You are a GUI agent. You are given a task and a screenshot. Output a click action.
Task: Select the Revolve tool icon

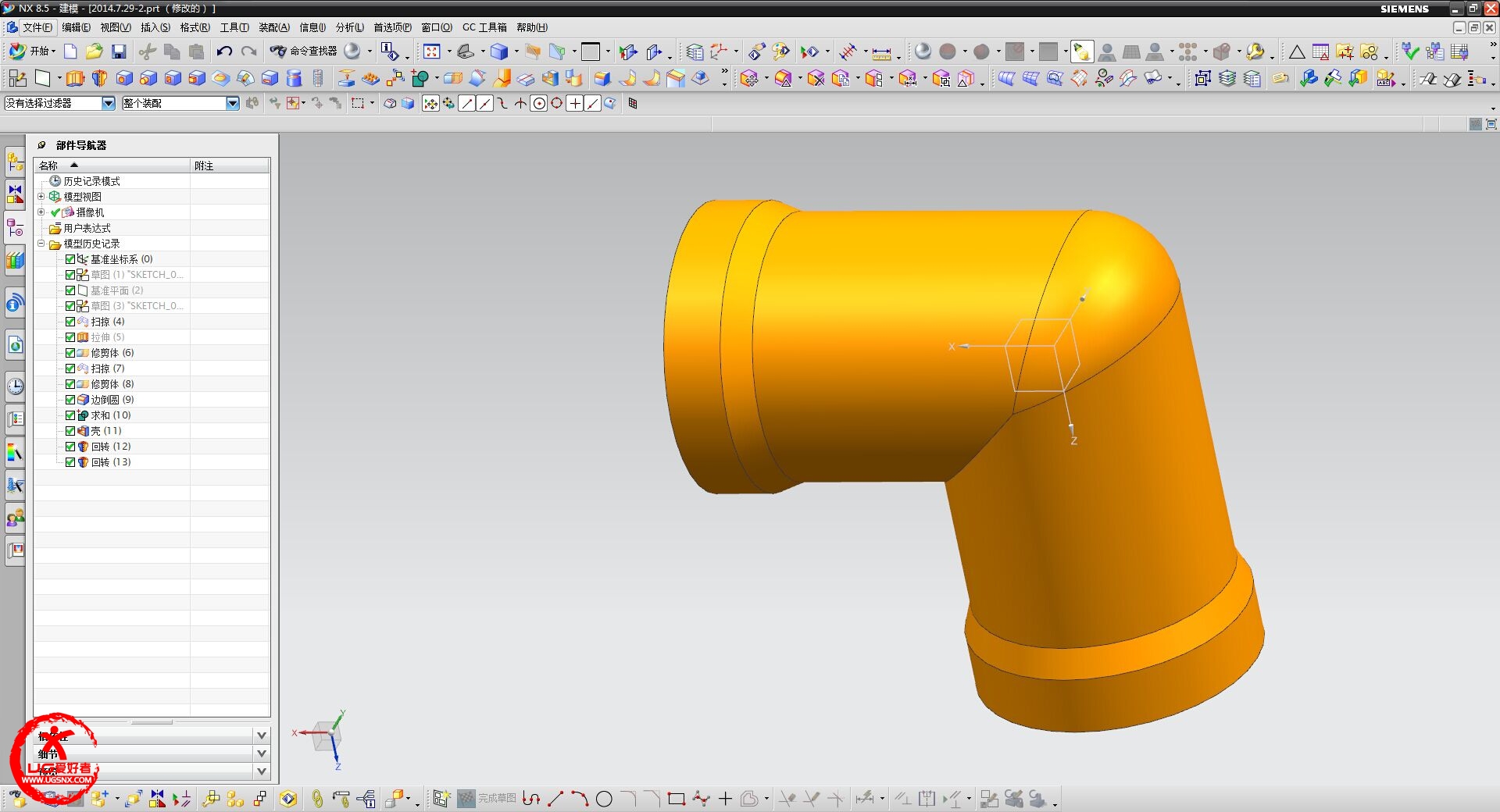(99, 79)
